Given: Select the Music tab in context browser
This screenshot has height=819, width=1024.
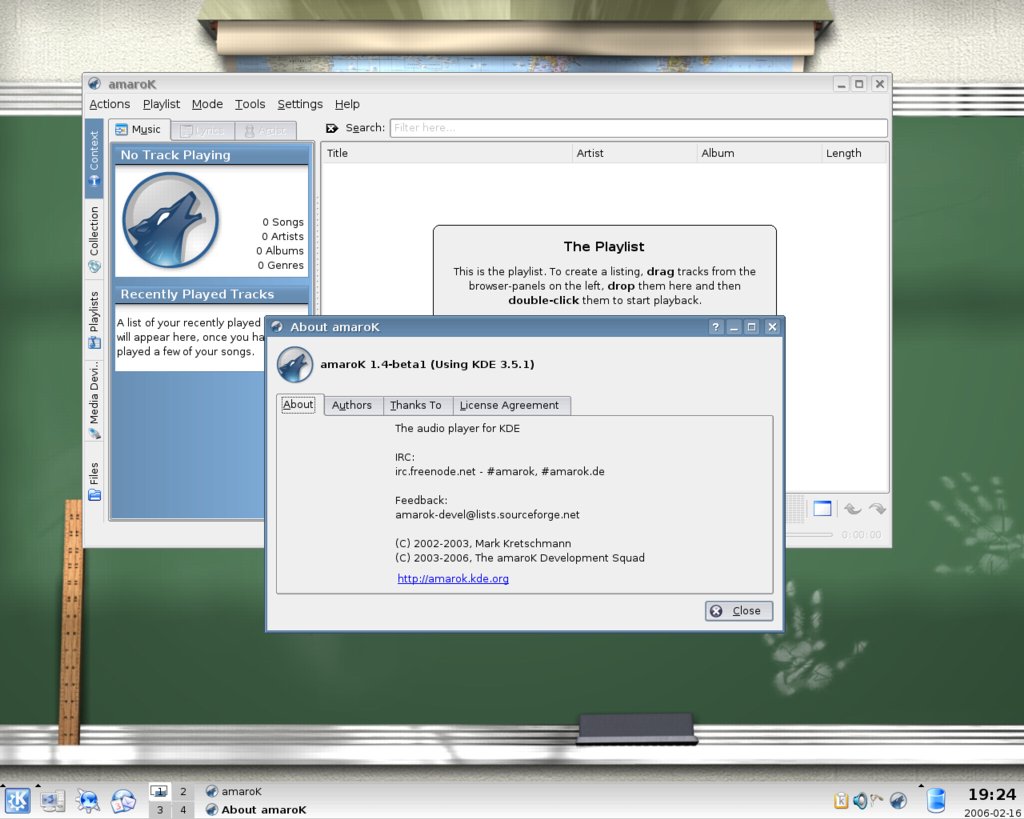Looking at the screenshot, I should (x=138, y=129).
